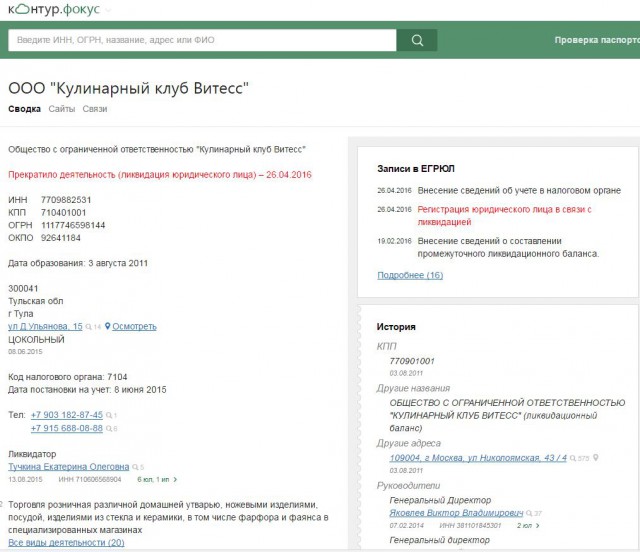Viewport: 640px width, 552px height.
Task: Open phone number +7 903 182-87-45
Action: pyautogui.click(x=67, y=415)
